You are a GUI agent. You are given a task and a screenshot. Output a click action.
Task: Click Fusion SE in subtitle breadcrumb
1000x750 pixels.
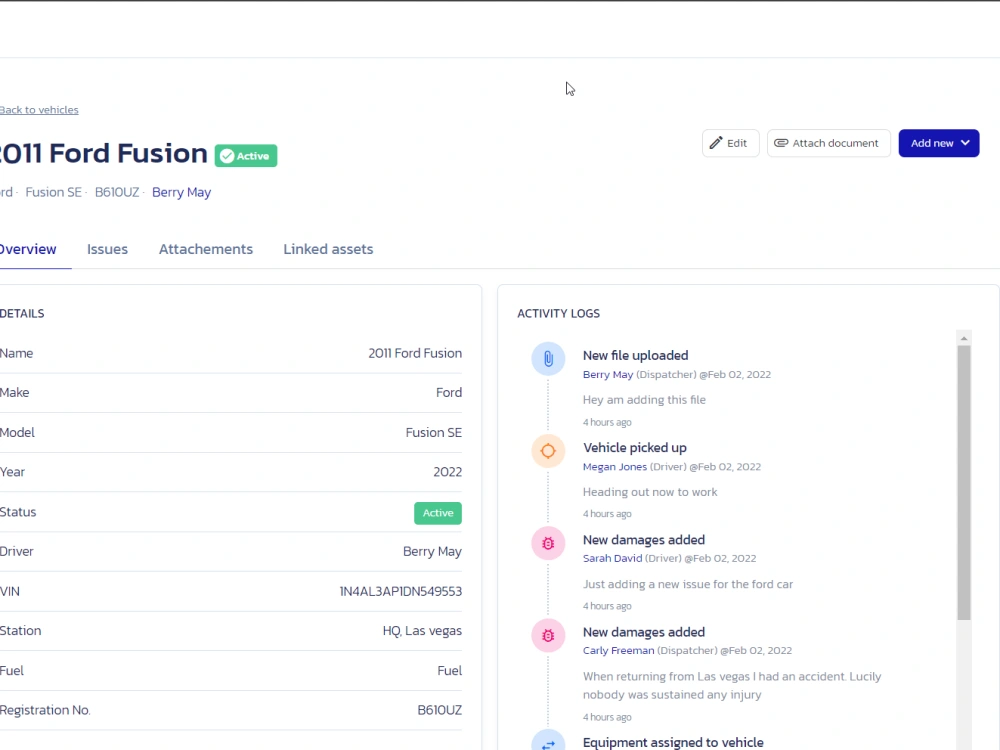[54, 192]
